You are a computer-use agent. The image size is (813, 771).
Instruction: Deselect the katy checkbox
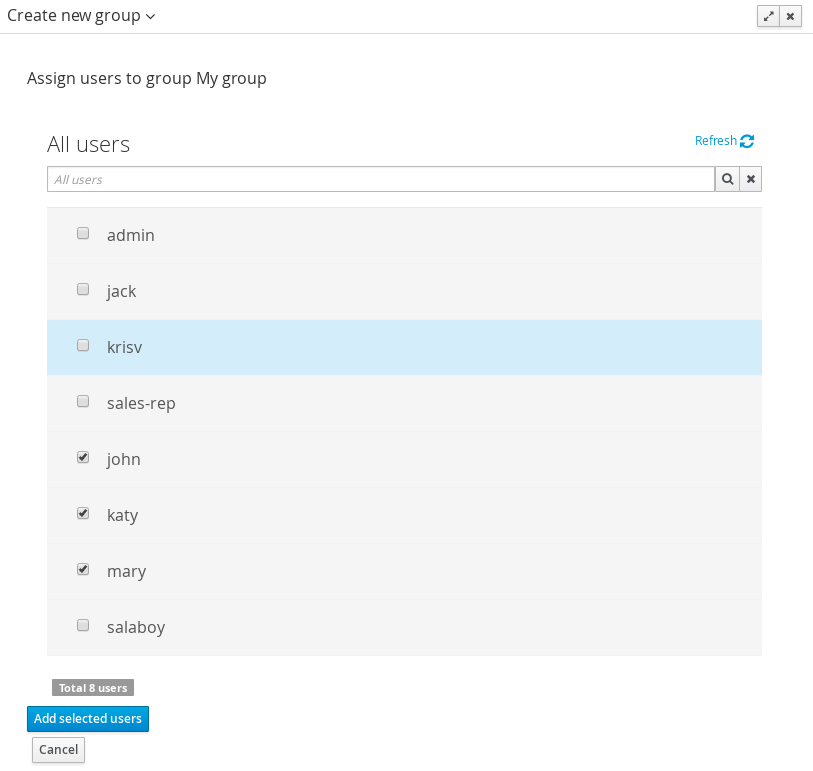[83, 513]
